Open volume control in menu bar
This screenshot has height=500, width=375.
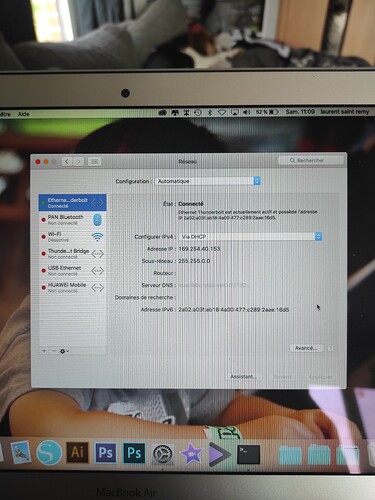(x=246, y=112)
